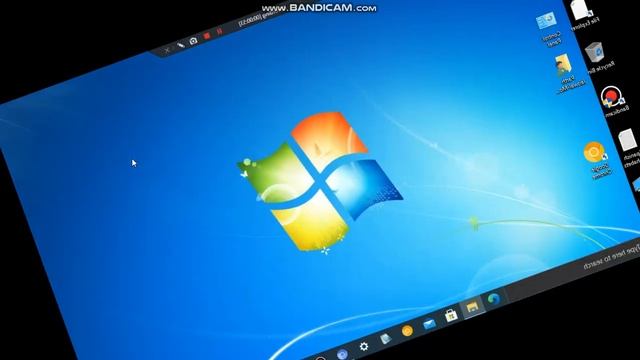Open Settings gear from the taskbar
This screenshot has height=360, width=640.
364,346
